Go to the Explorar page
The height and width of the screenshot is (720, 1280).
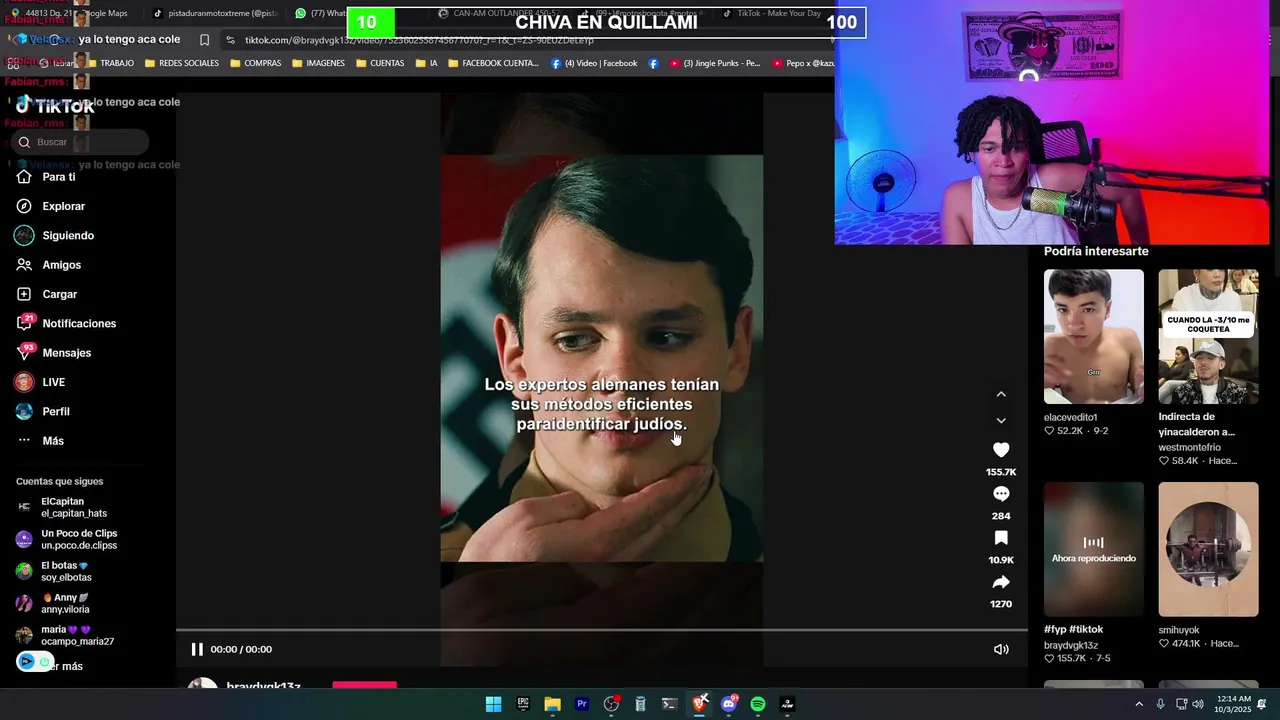tap(50, 206)
